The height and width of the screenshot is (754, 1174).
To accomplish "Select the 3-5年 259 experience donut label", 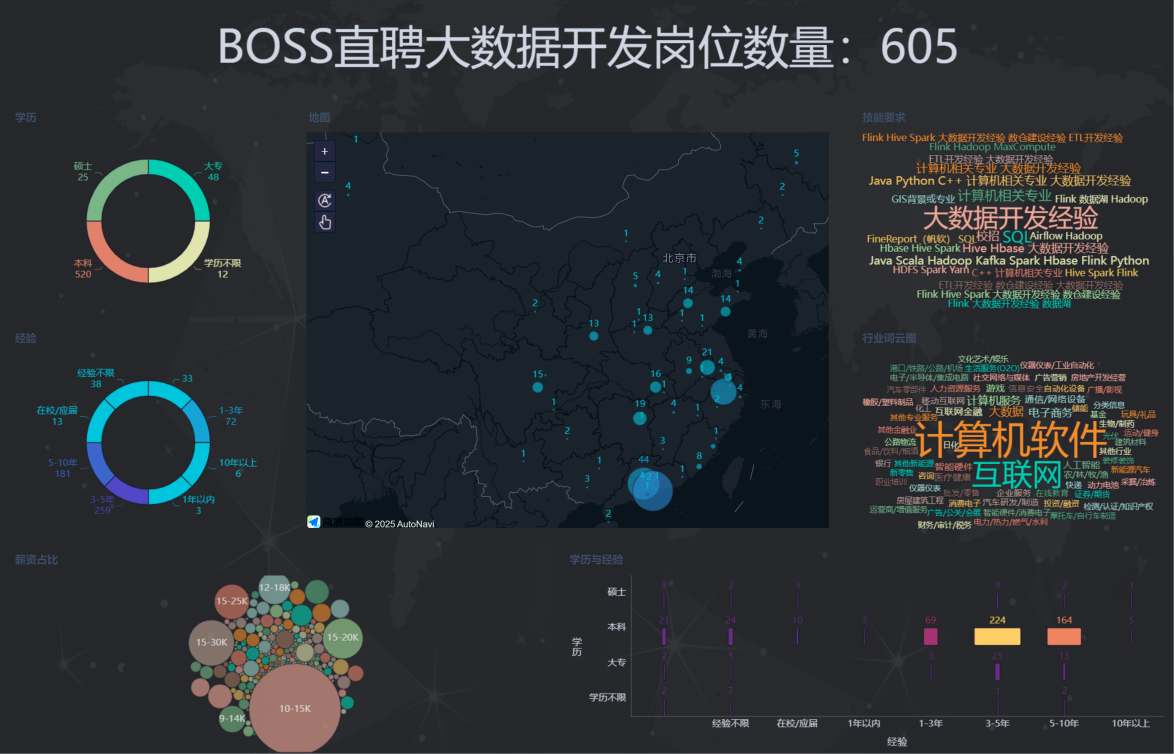I will pyautogui.click(x=103, y=505).
